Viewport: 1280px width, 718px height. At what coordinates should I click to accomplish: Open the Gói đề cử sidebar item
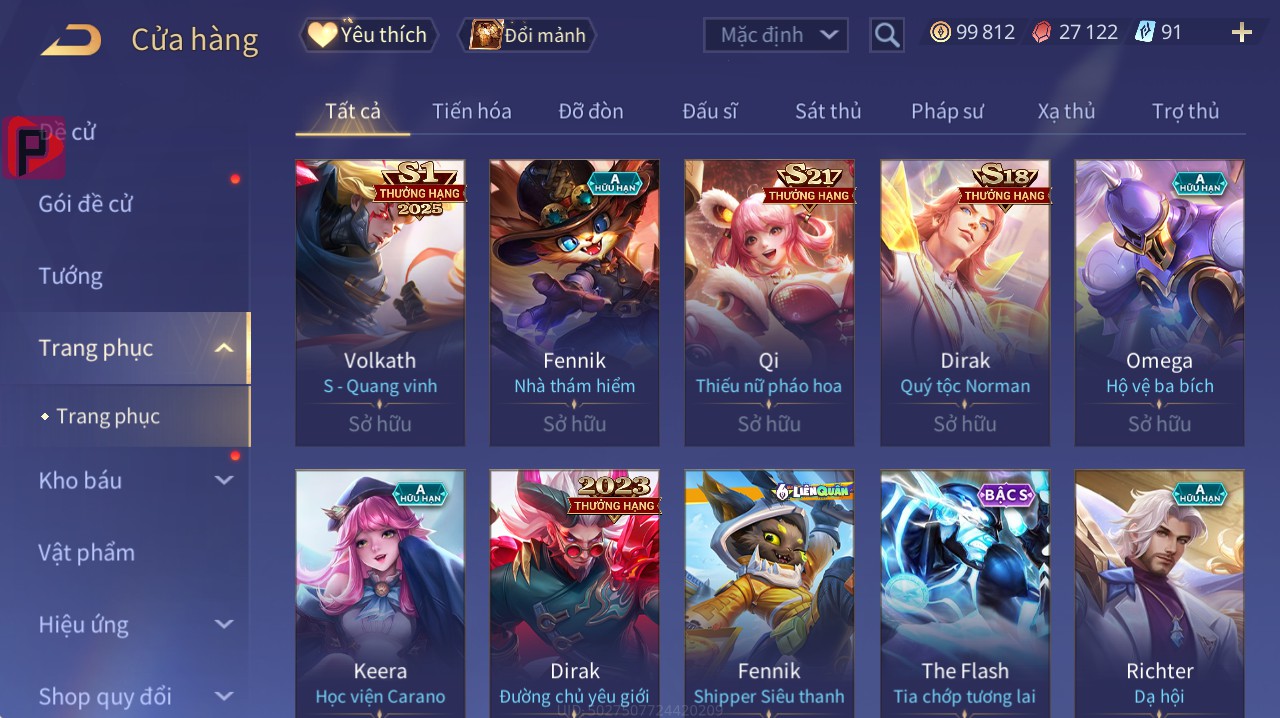[x=85, y=204]
